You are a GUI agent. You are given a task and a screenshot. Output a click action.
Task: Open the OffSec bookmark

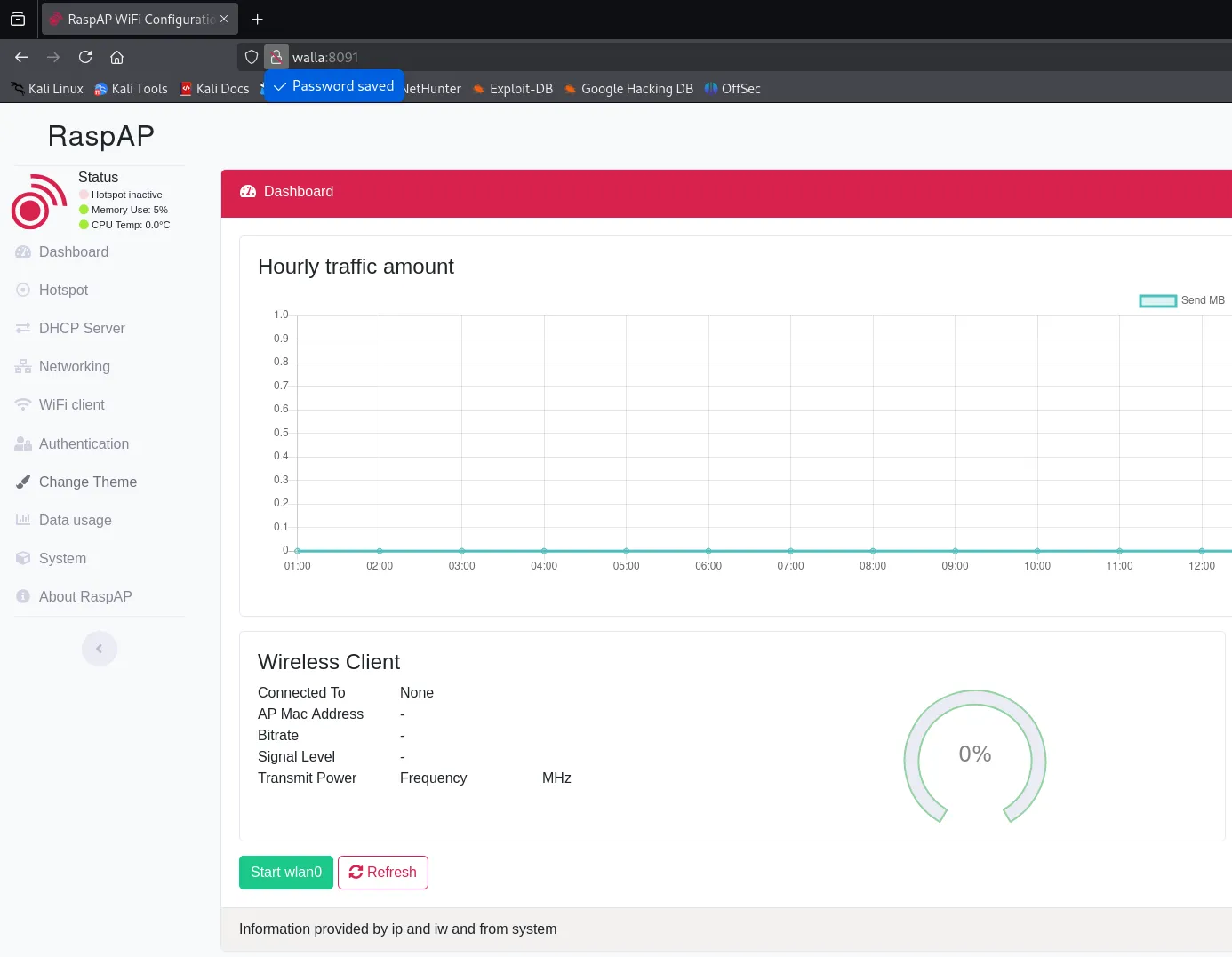point(732,88)
